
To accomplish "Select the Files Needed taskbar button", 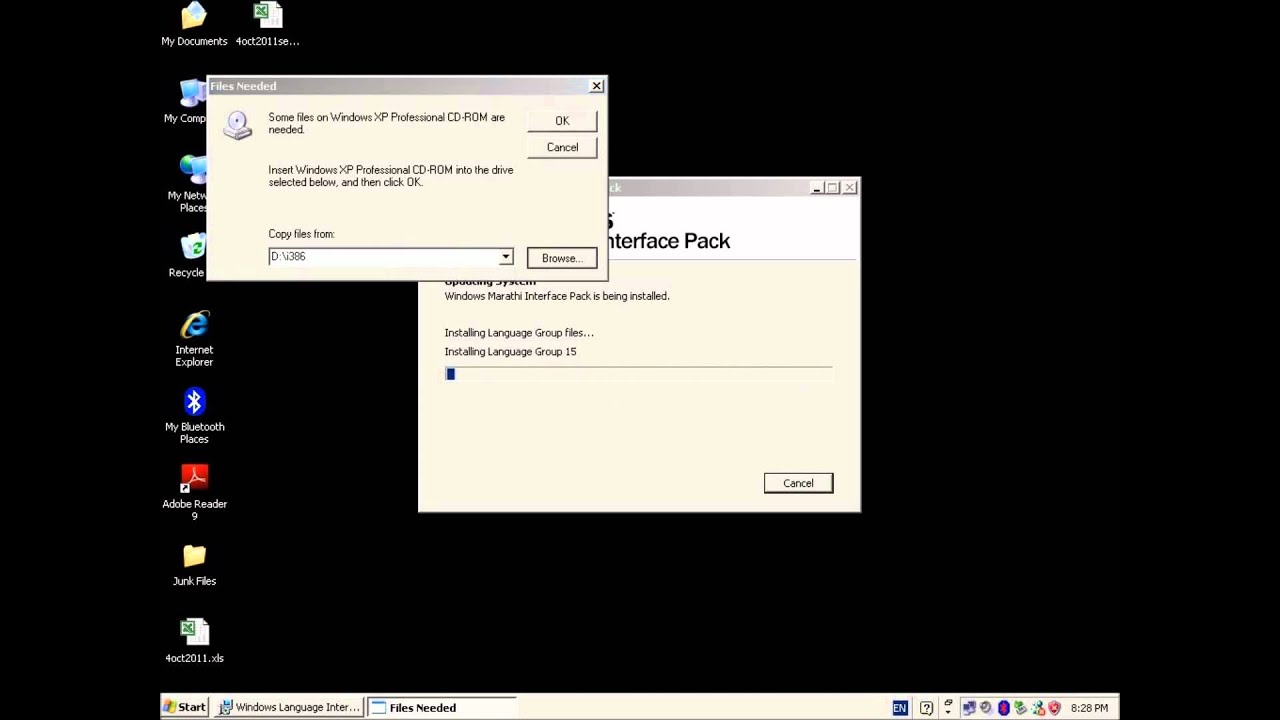I will [441, 707].
